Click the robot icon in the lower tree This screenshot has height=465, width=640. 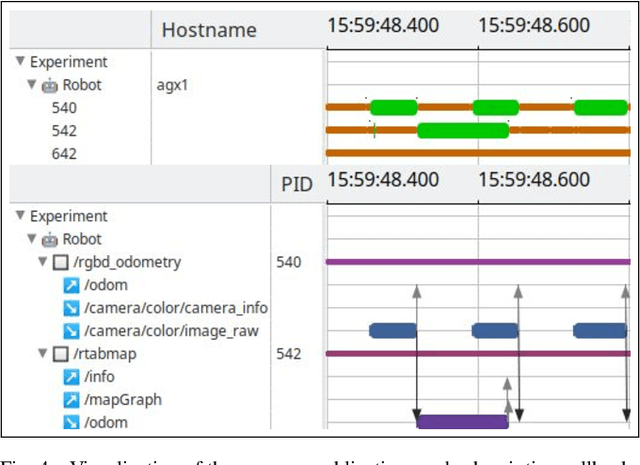pos(48,239)
